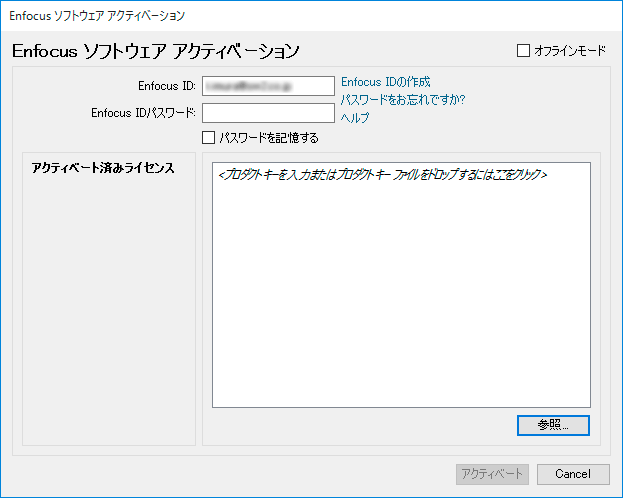Click the アクティベート button
The image size is (623, 498).
pyautogui.click(x=492, y=474)
